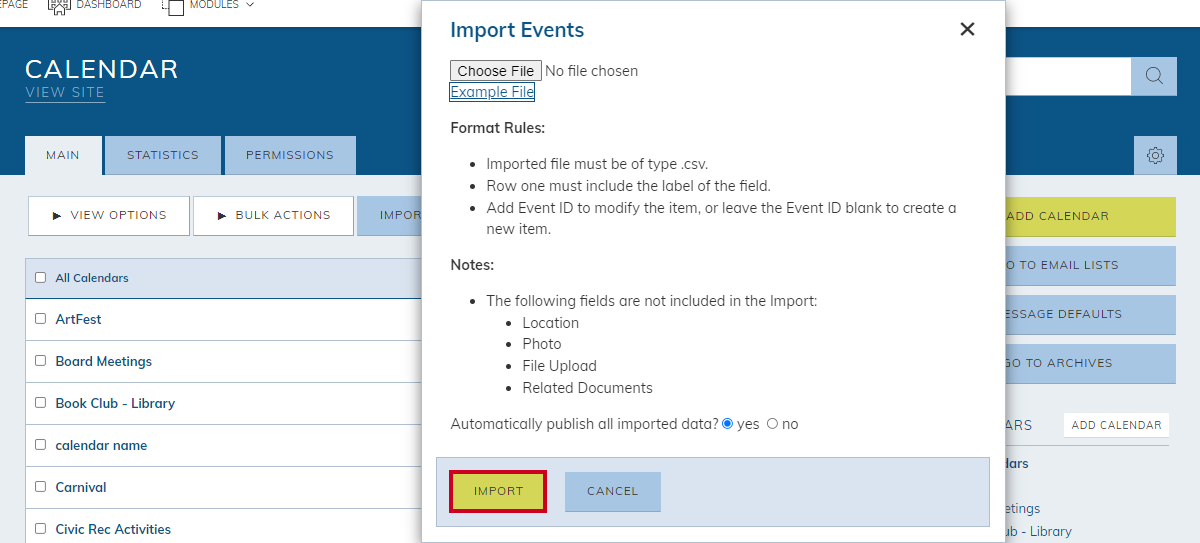Open calendar name link
The height and width of the screenshot is (543, 1200).
coord(101,445)
